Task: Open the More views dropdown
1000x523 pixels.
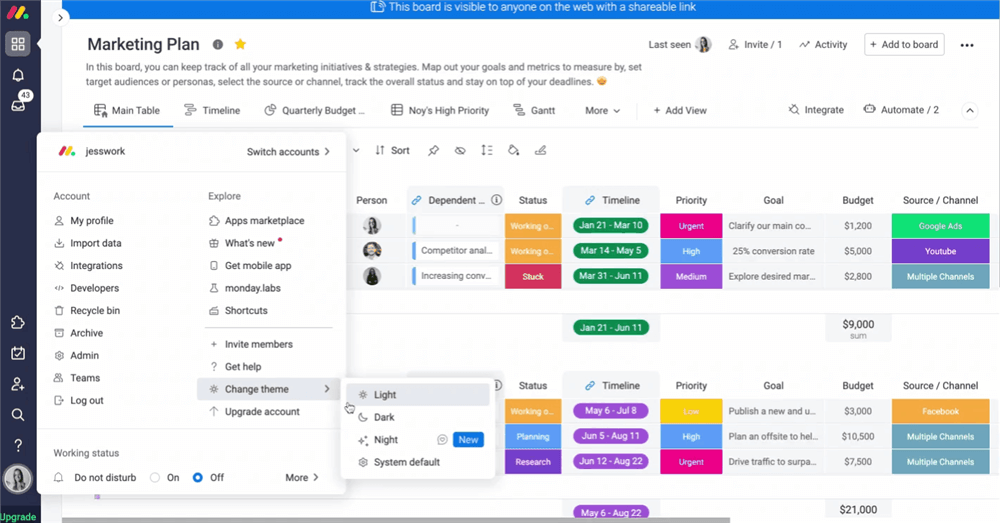Action: tap(603, 110)
